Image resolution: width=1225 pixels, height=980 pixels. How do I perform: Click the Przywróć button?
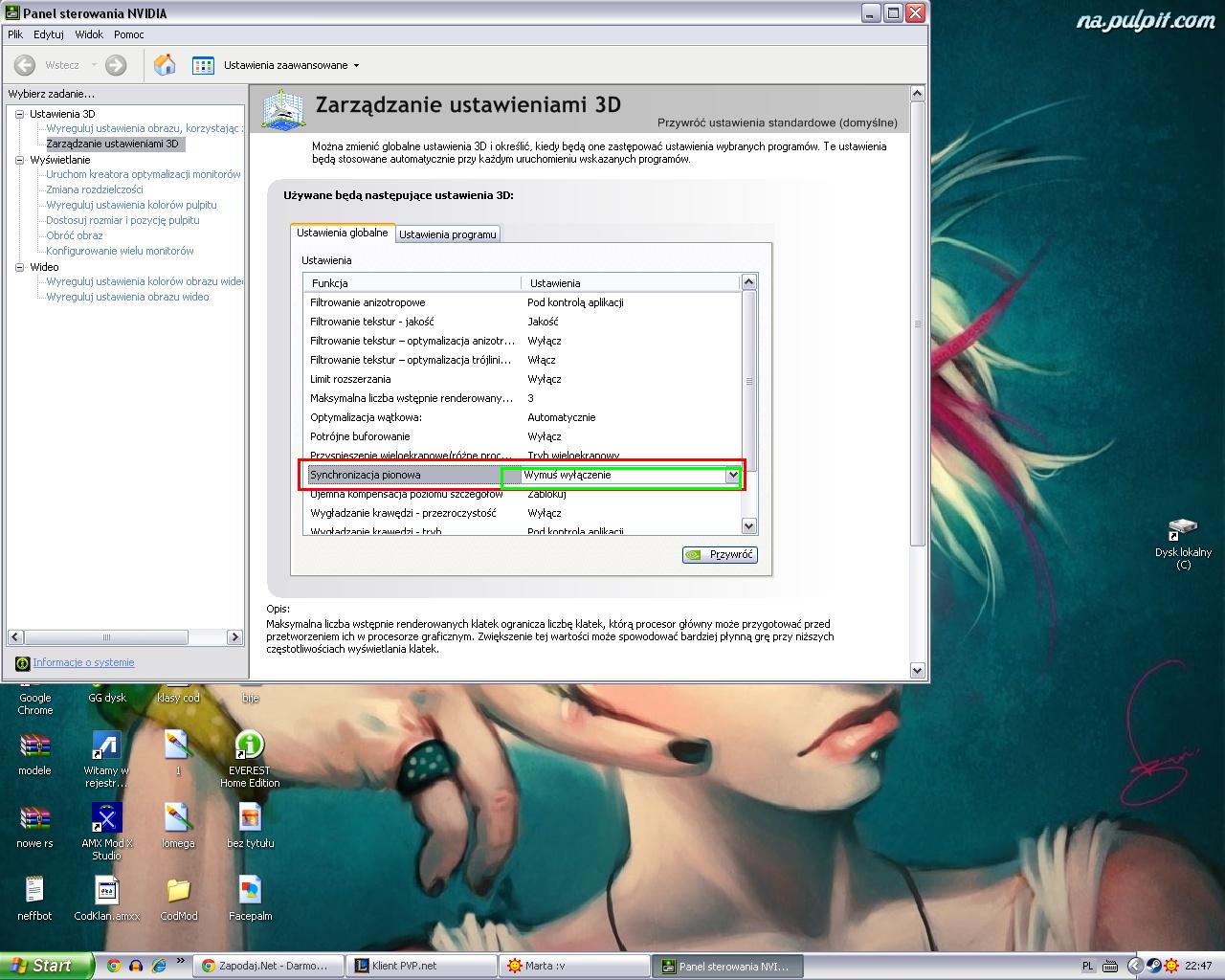720,554
